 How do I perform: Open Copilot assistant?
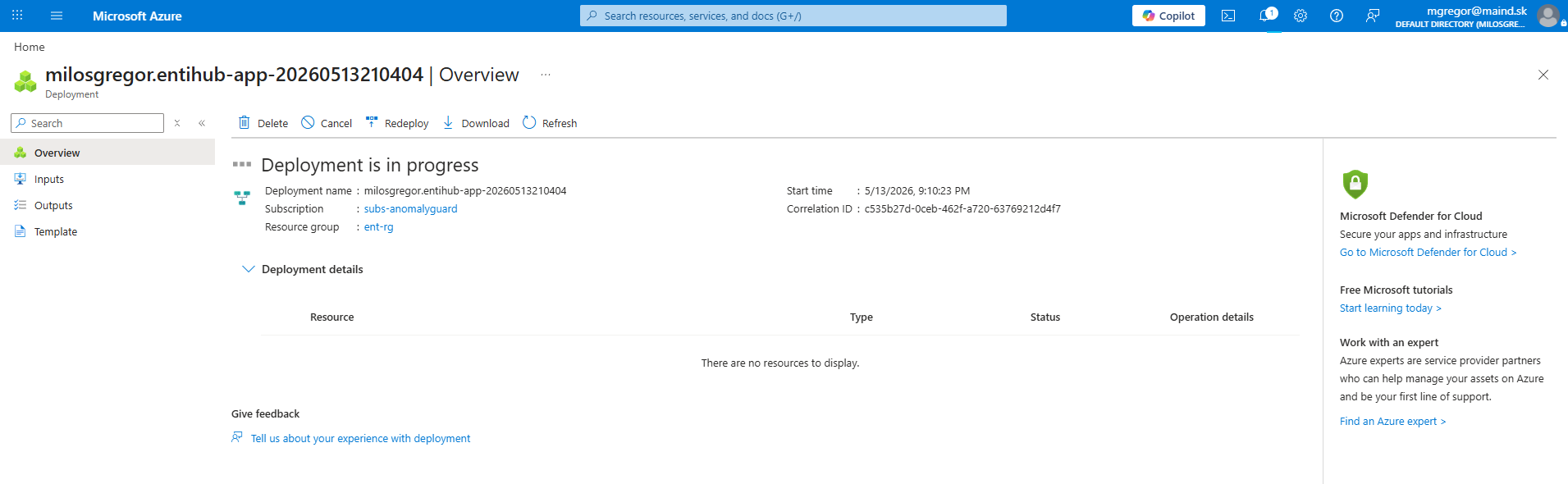tap(1168, 16)
